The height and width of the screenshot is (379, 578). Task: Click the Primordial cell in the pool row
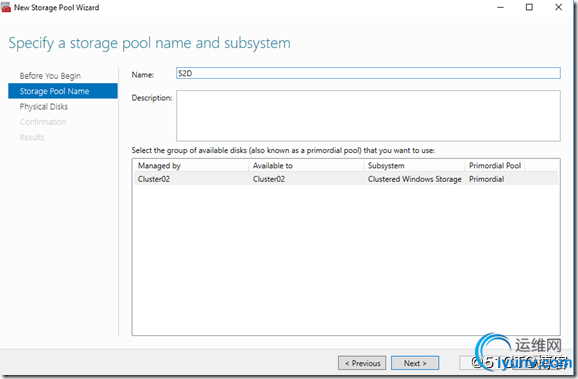(486, 179)
